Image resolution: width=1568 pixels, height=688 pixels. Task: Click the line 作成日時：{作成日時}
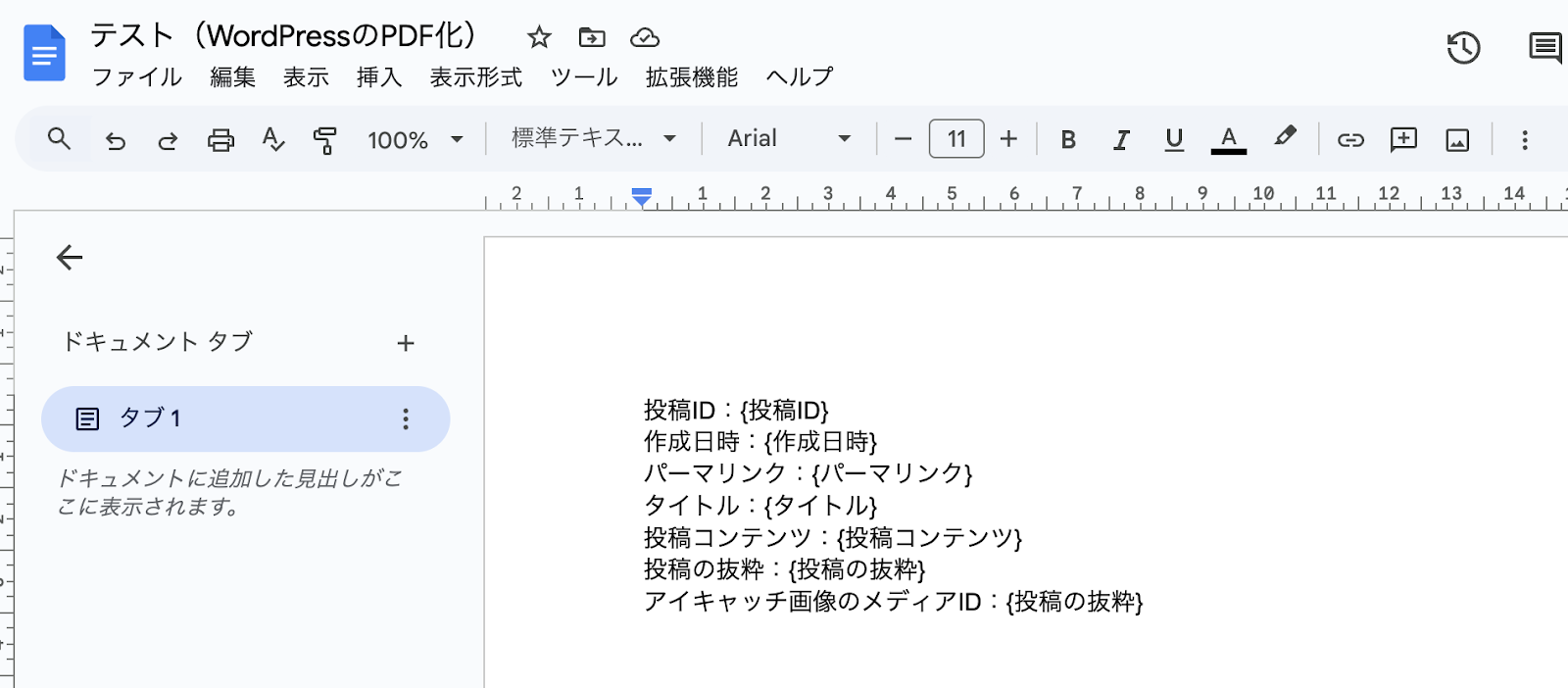(760, 441)
